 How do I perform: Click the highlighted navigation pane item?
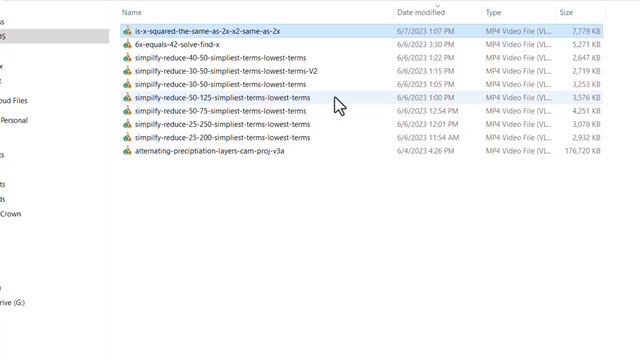coord(54,36)
